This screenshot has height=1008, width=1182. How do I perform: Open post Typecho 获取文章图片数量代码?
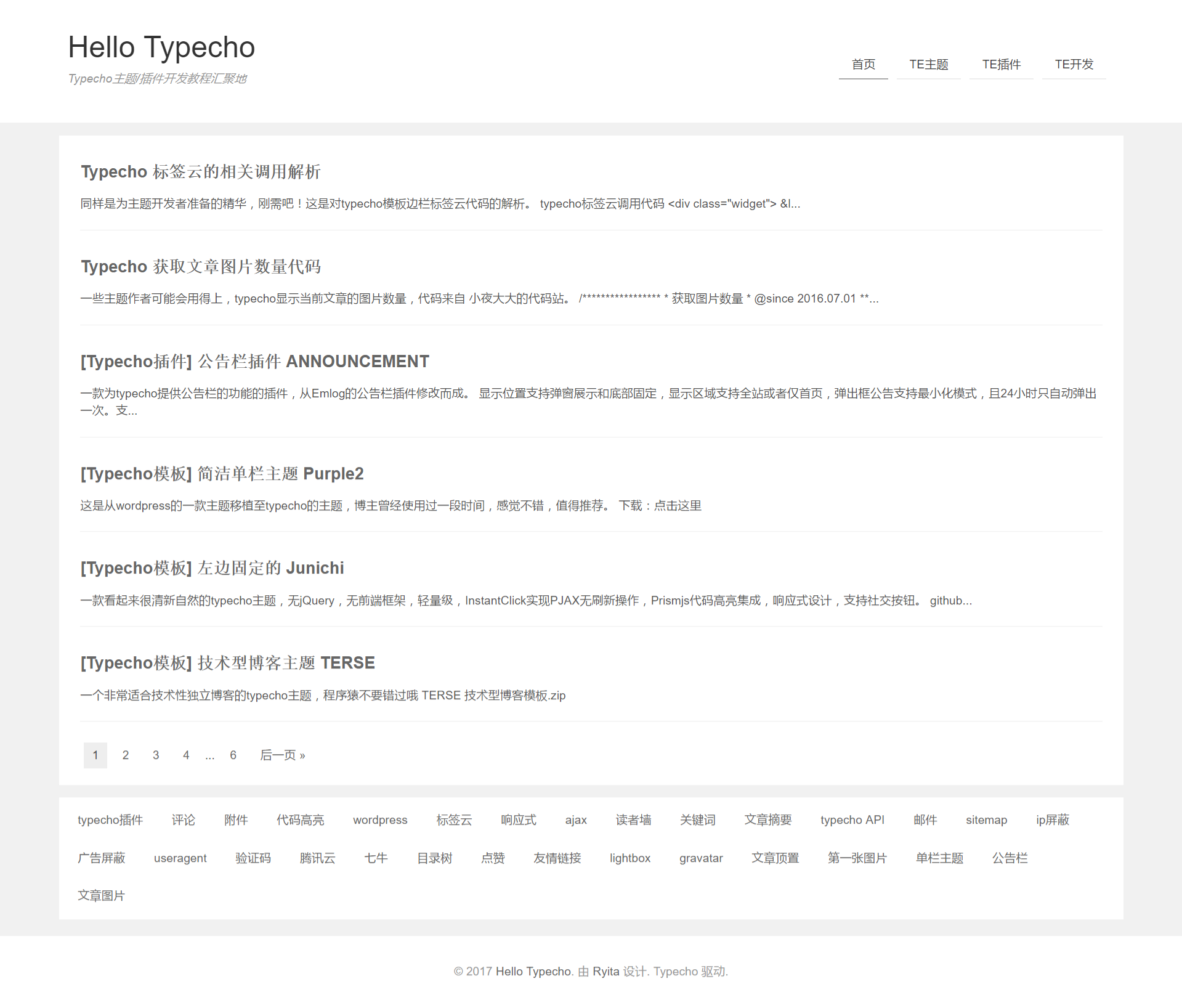coord(201,267)
